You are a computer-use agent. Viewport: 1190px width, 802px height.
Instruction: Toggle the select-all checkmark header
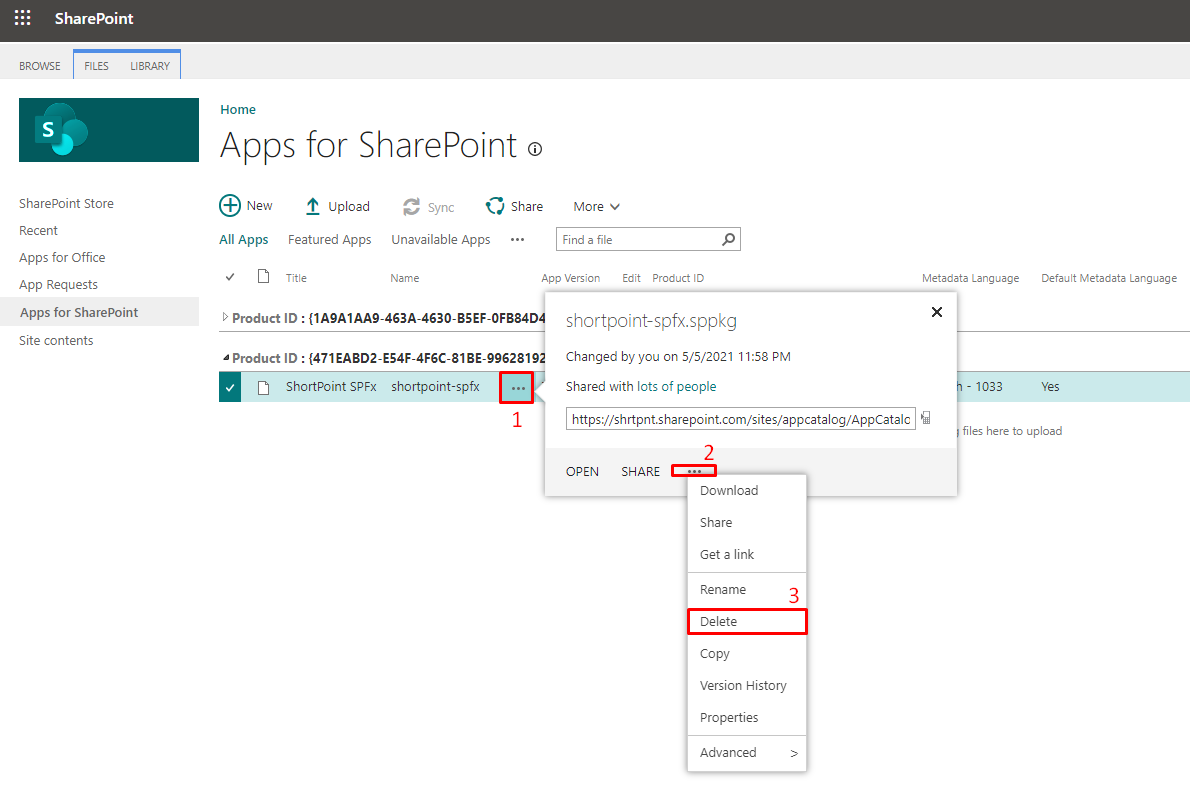coord(230,277)
